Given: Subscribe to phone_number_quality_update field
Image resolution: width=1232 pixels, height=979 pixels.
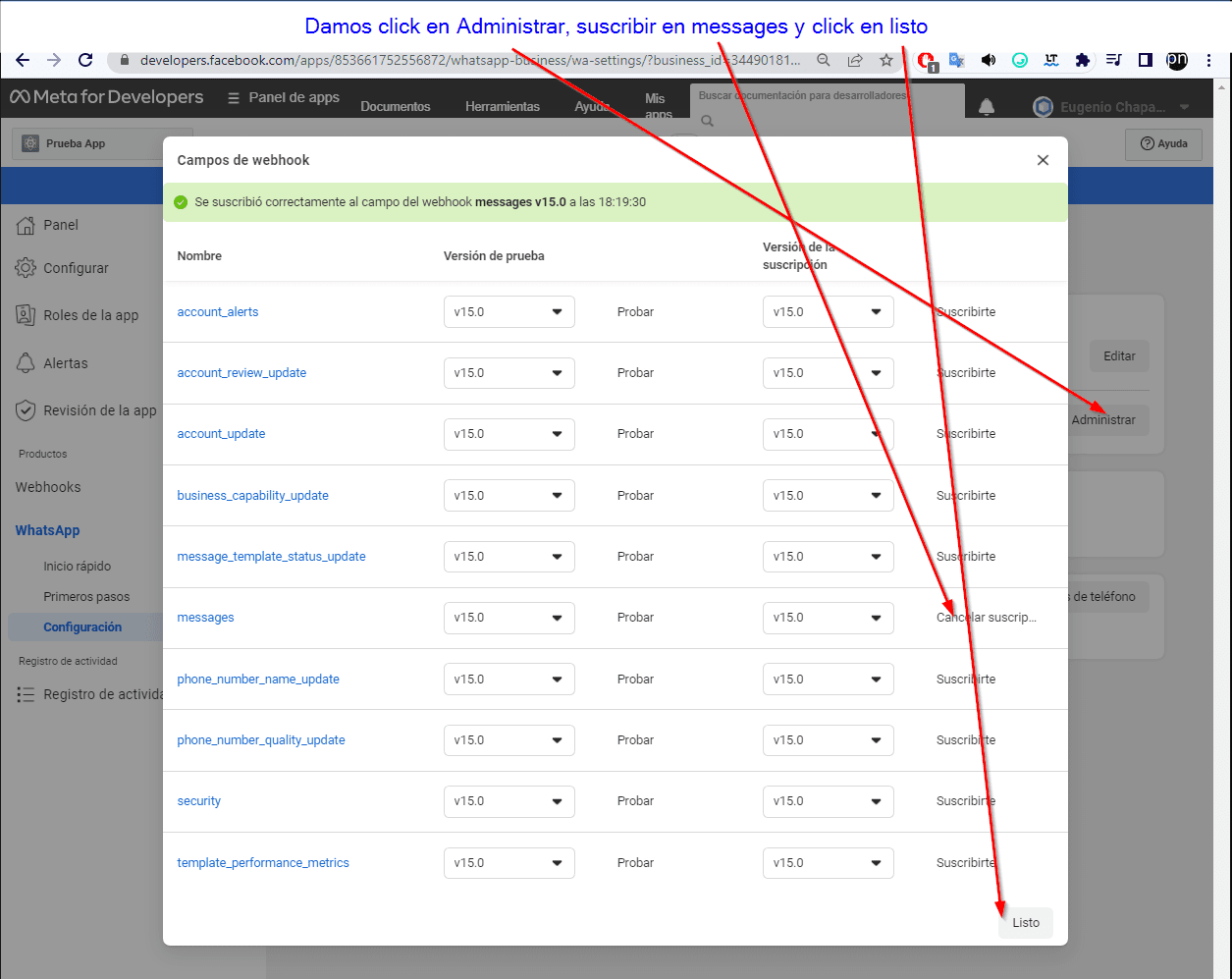Looking at the screenshot, I should 965,740.
